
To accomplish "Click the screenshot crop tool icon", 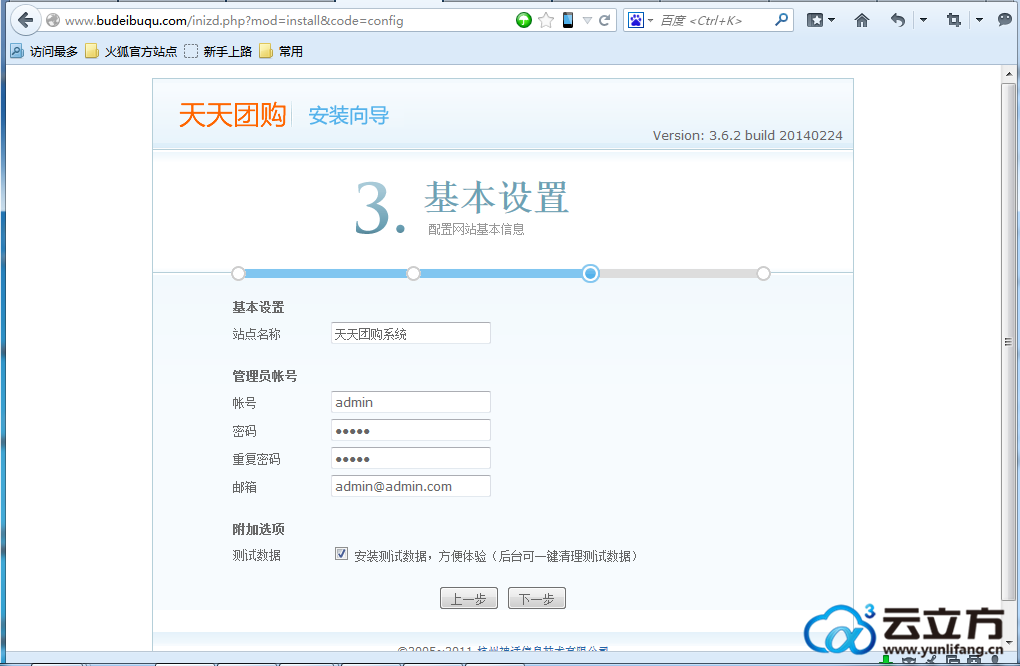I will coord(954,21).
